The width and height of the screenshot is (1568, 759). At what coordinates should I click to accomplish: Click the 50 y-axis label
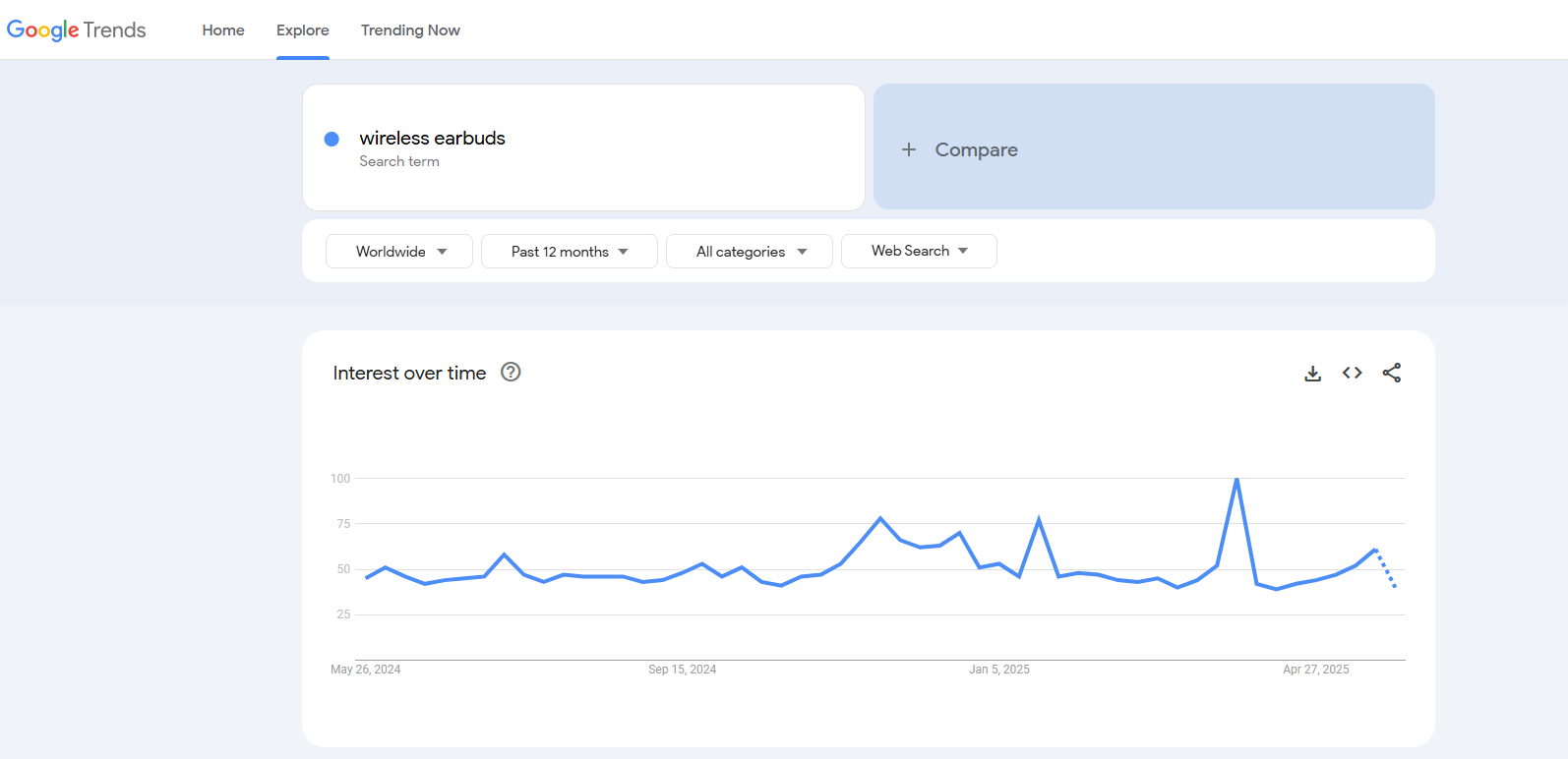pos(343,569)
